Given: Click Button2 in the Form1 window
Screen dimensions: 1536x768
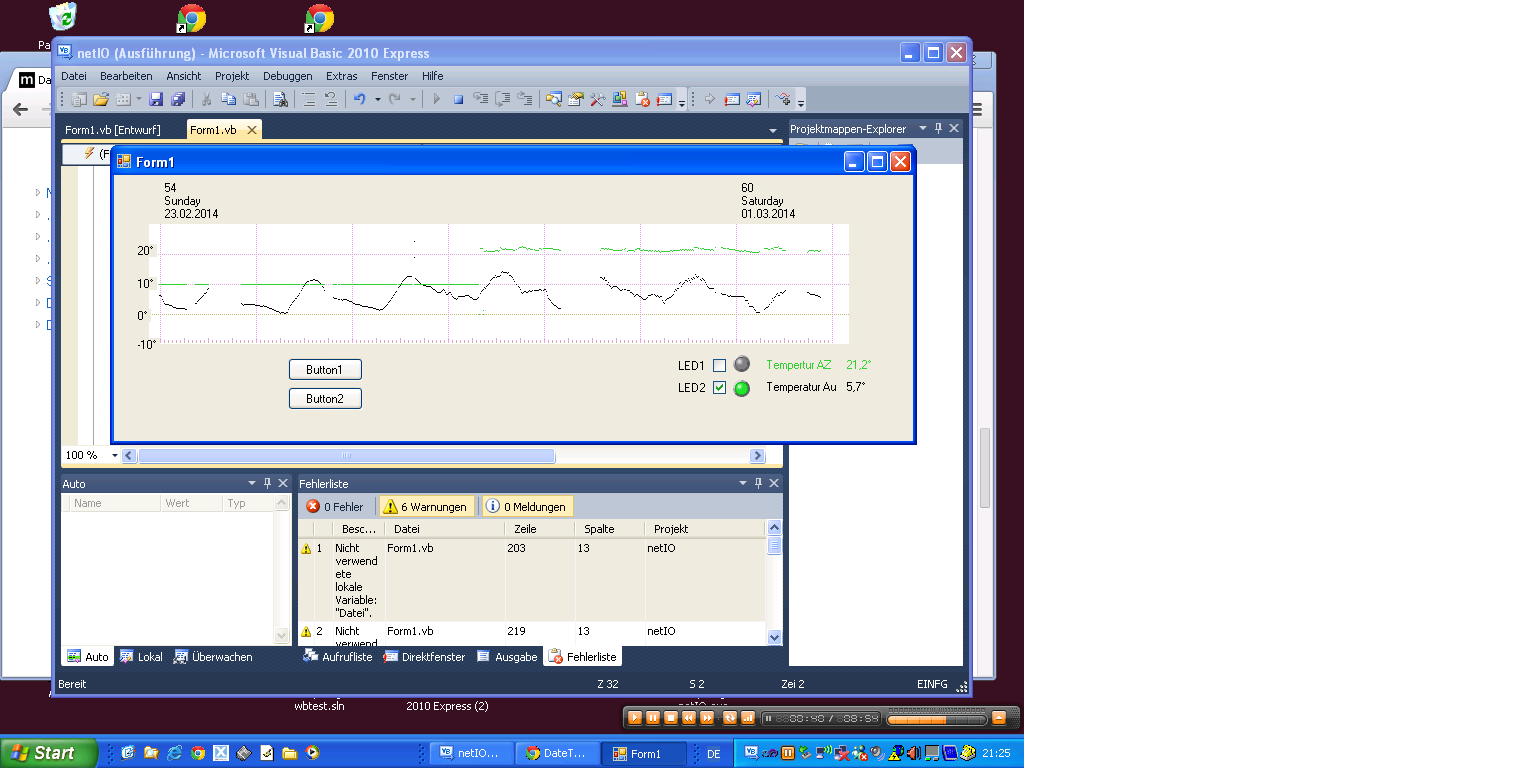Looking at the screenshot, I should (325, 399).
